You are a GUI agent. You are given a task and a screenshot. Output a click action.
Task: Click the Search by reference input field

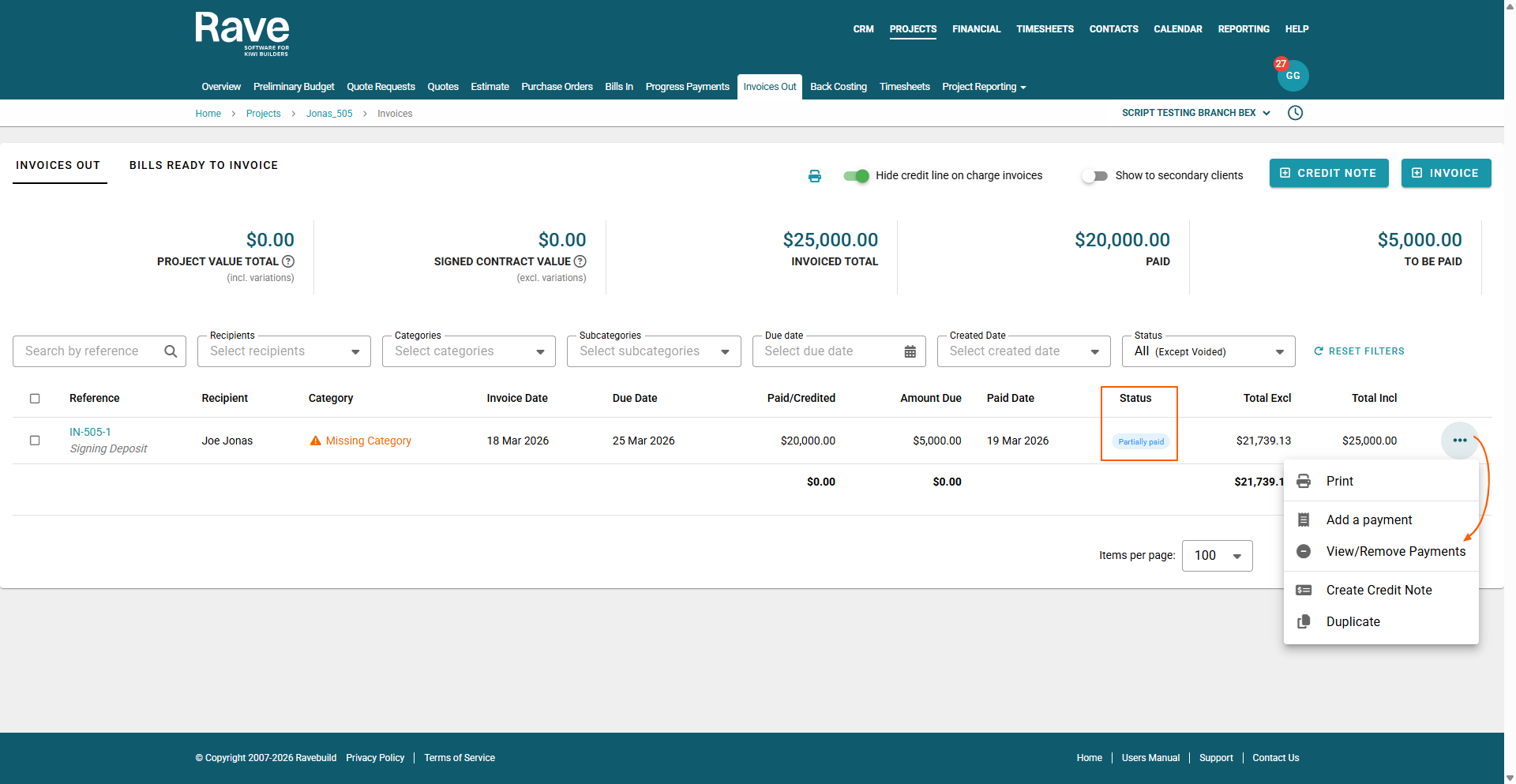click(91, 351)
